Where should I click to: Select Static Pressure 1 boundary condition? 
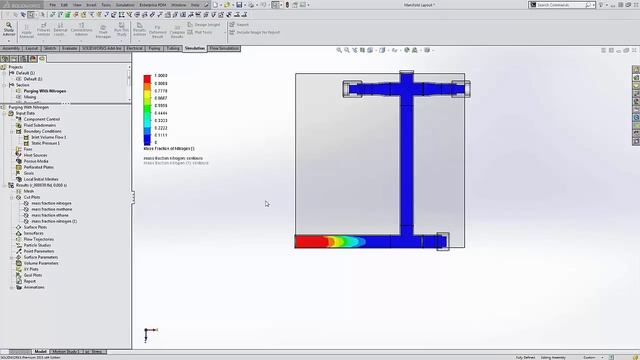tap(45, 143)
